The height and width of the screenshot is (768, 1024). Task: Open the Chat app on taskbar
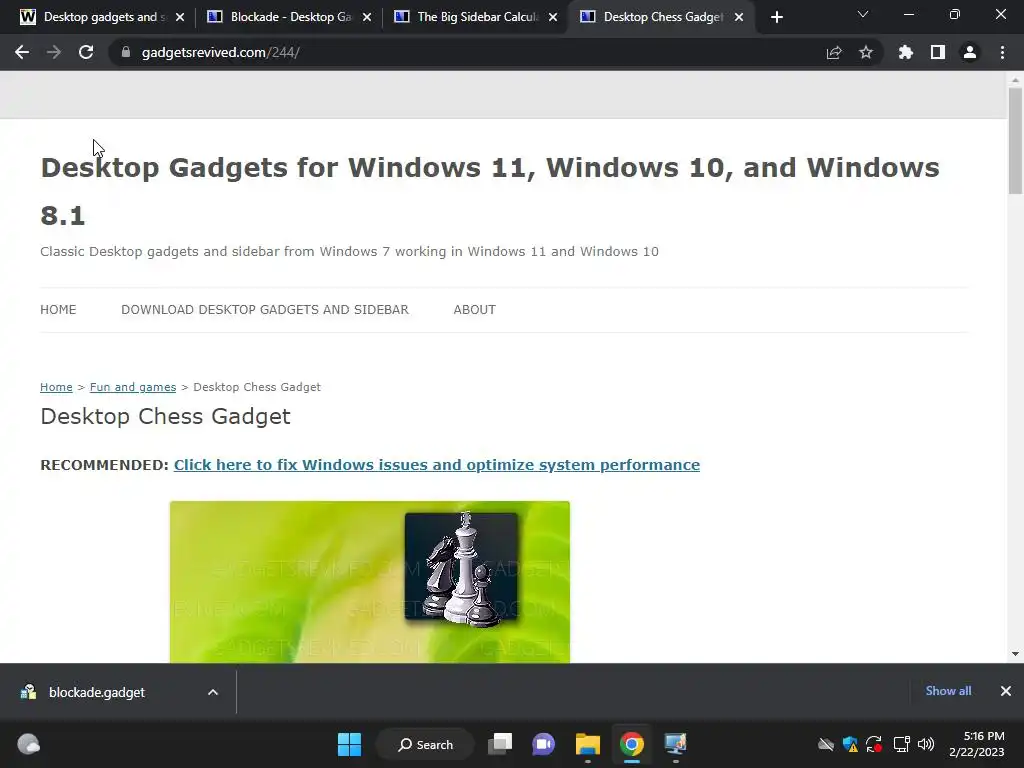point(543,744)
